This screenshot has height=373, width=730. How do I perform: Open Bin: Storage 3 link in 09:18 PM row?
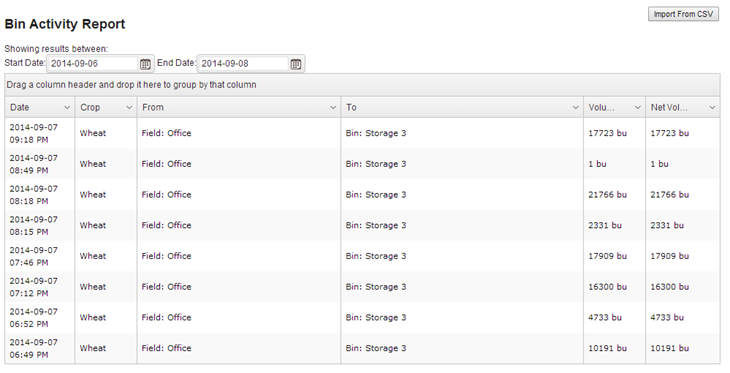click(376, 133)
